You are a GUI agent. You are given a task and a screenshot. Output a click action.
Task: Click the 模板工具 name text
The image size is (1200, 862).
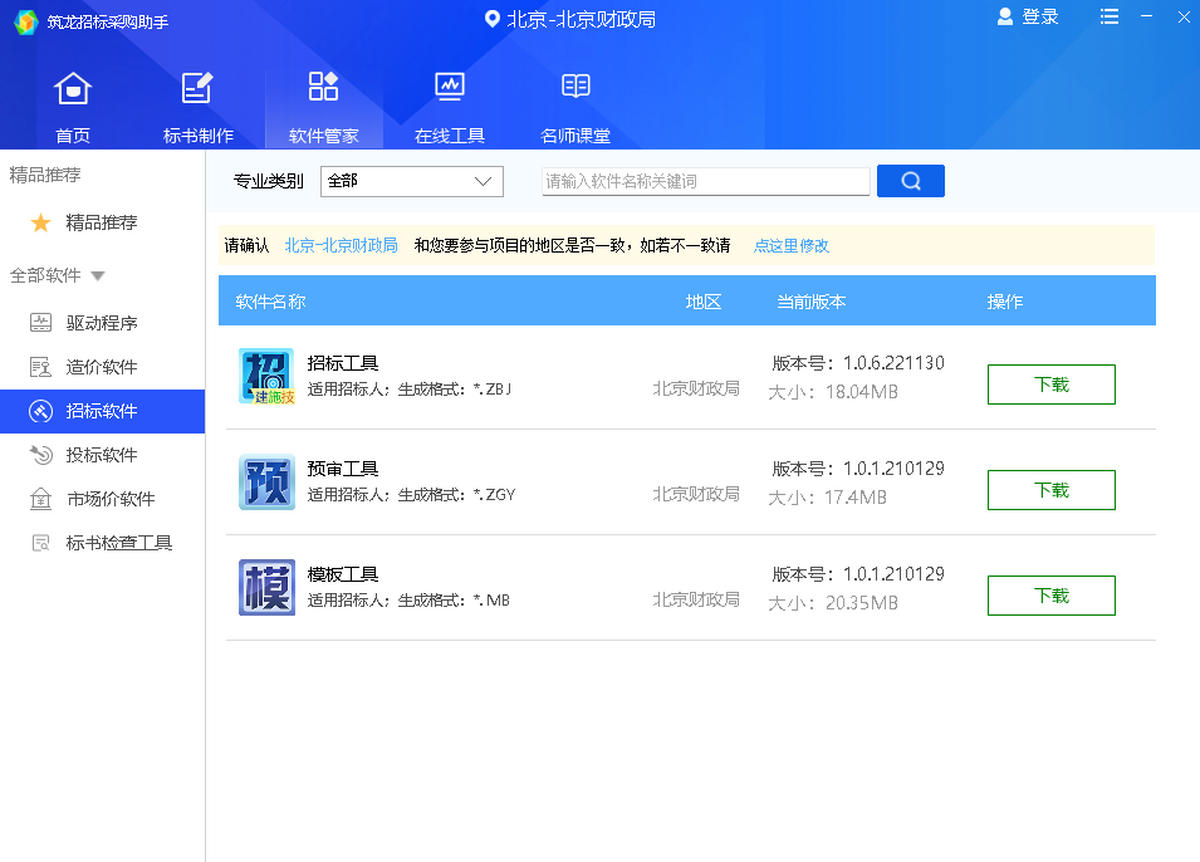[x=343, y=575]
